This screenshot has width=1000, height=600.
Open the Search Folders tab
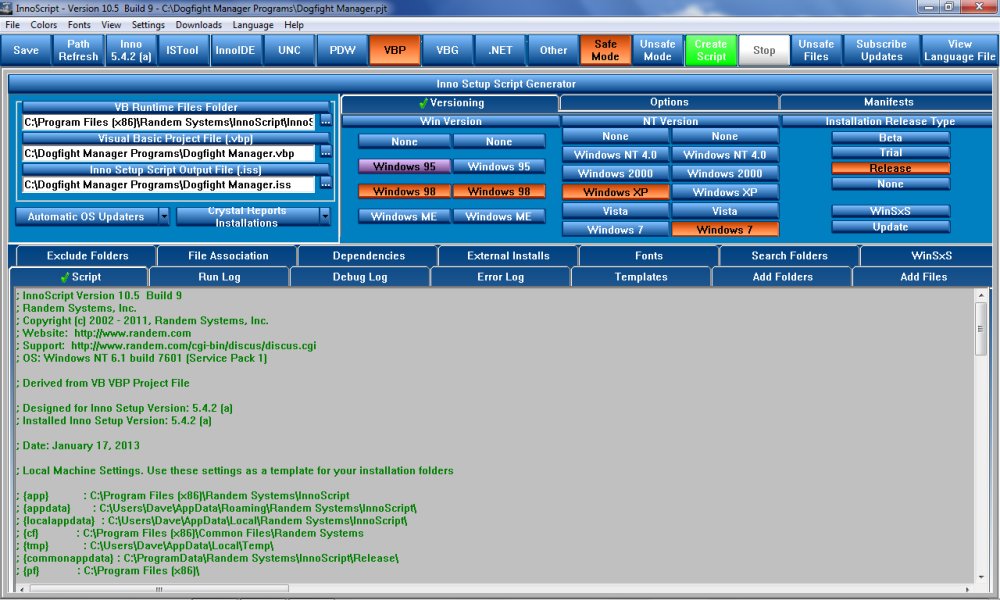click(x=790, y=256)
